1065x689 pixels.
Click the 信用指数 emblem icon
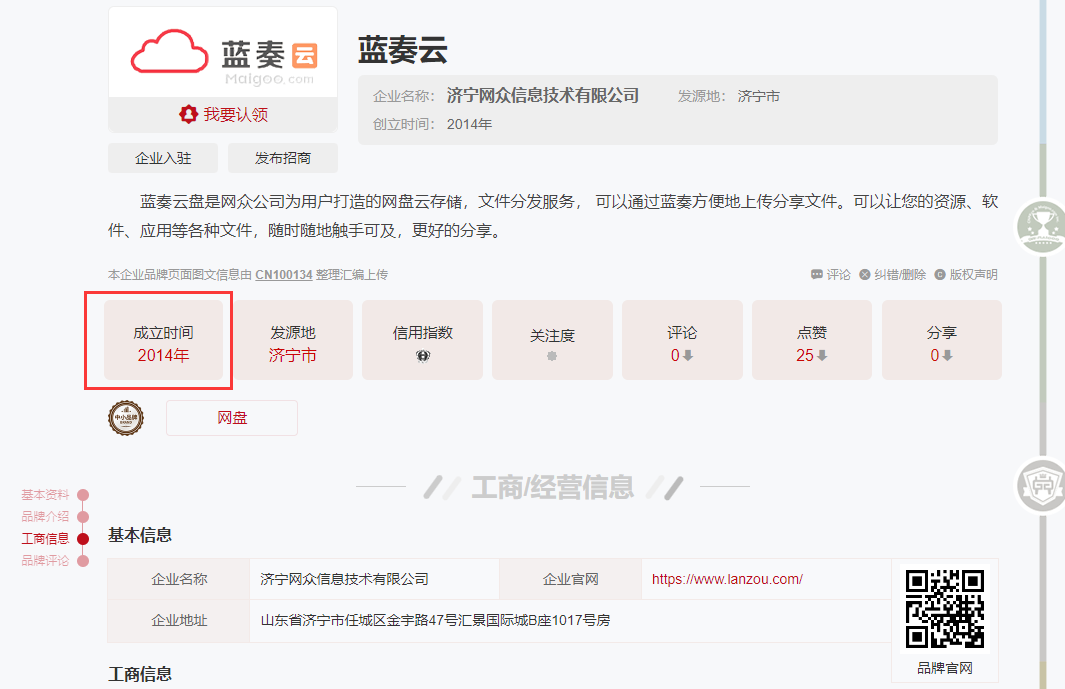422,355
